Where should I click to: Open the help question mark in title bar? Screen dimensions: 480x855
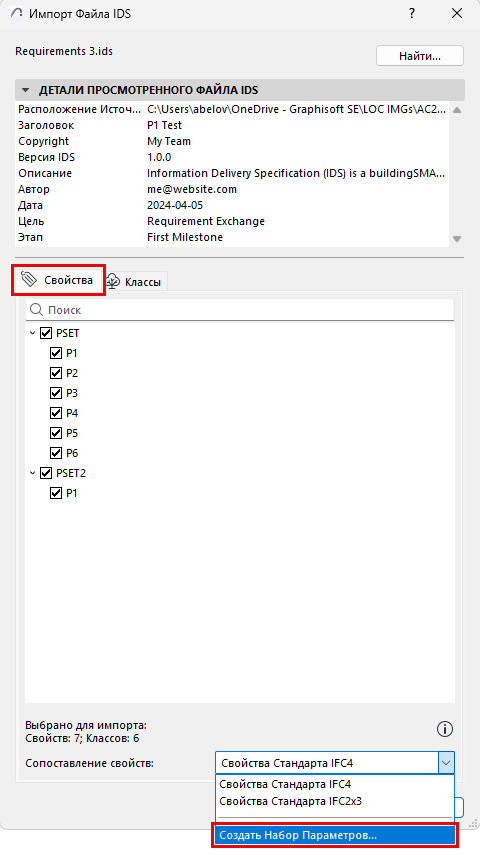(x=412, y=14)
